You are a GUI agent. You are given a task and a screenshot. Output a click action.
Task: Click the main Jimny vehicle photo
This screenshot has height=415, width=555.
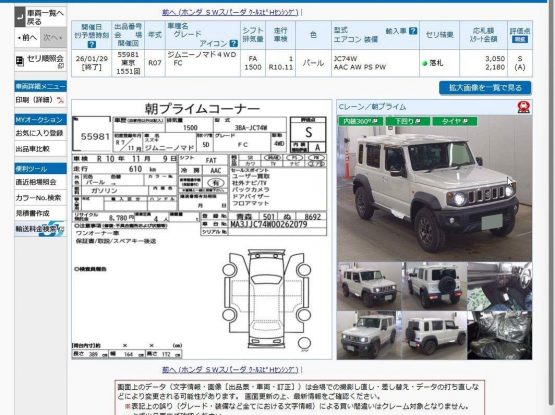(x=434, y=188)
